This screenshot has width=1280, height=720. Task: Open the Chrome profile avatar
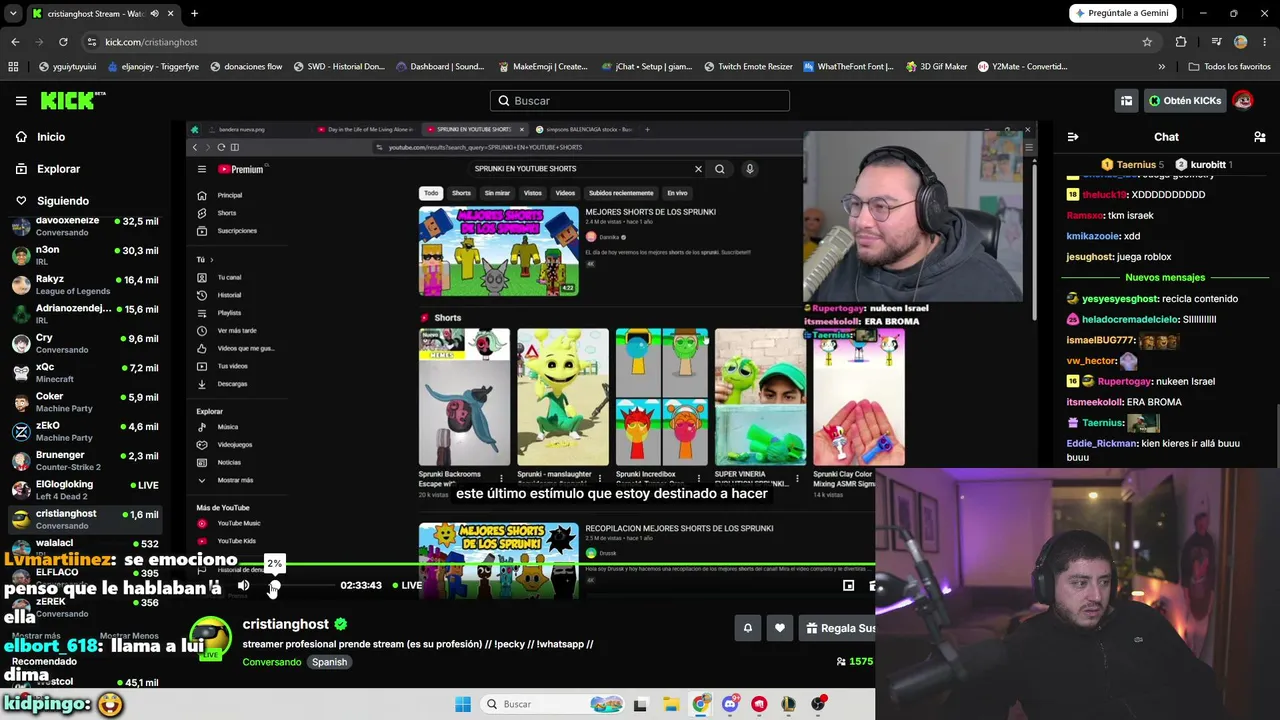tap(1241, 42)
